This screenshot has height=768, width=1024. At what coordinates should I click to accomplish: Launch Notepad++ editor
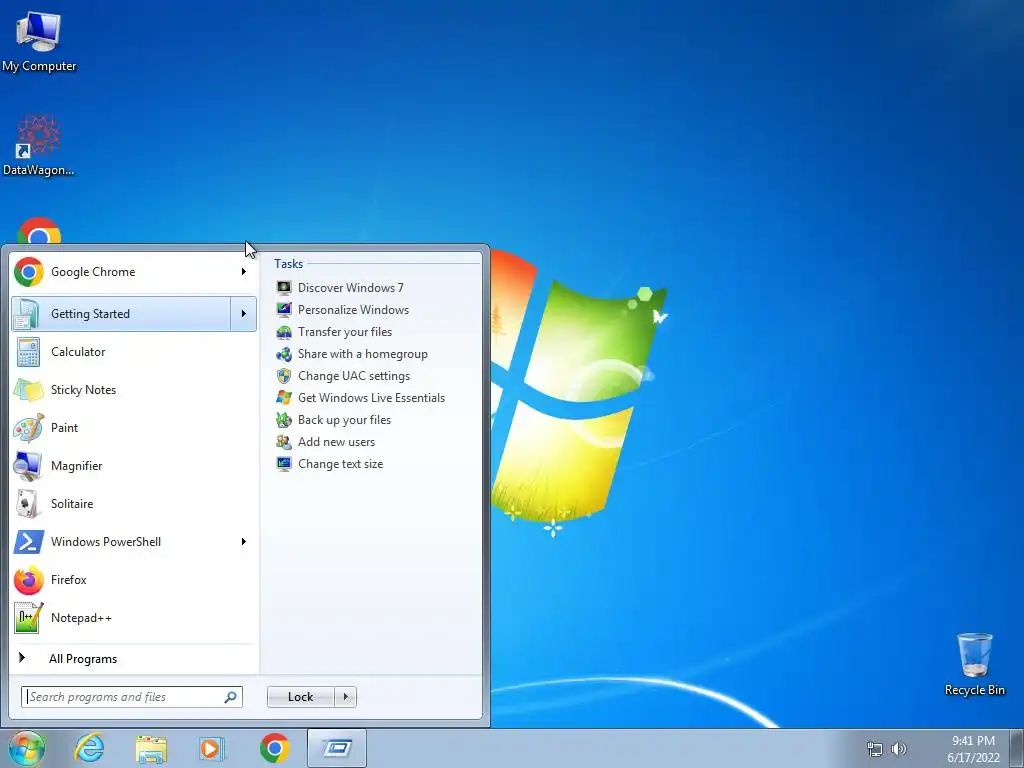click(133, 617)
